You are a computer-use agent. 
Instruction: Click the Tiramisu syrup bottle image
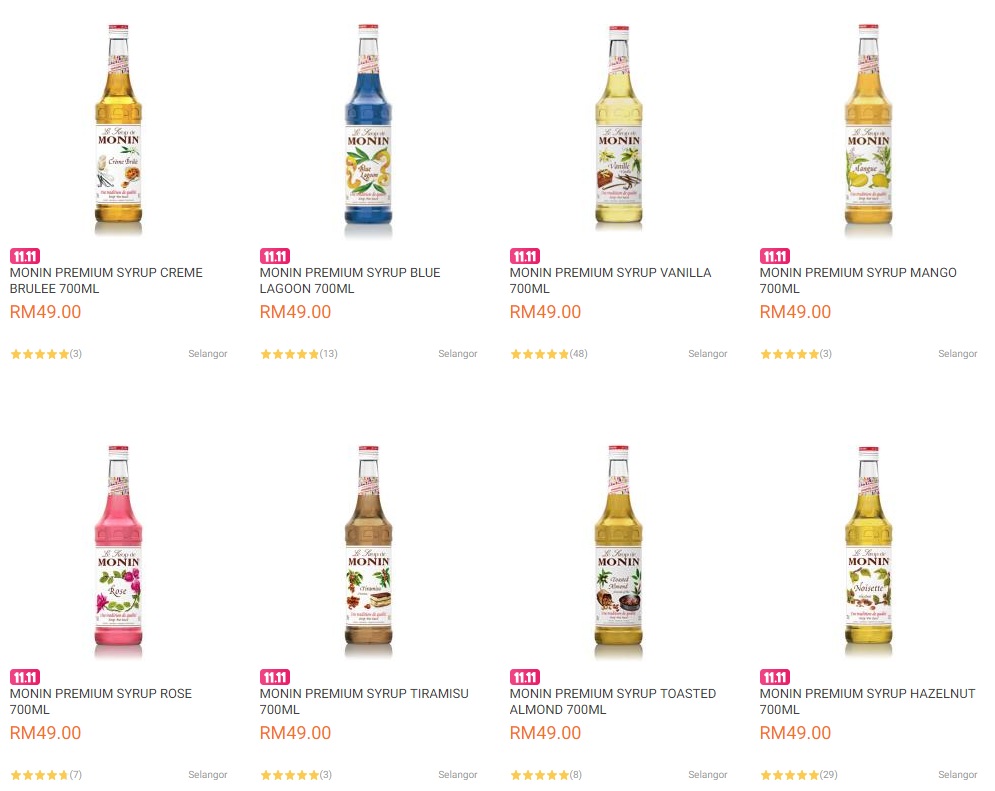tap(368, 547)
